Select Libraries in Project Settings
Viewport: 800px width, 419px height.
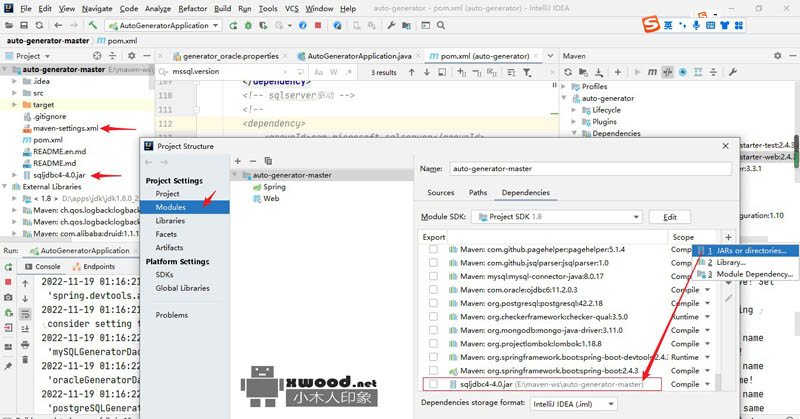170,220
